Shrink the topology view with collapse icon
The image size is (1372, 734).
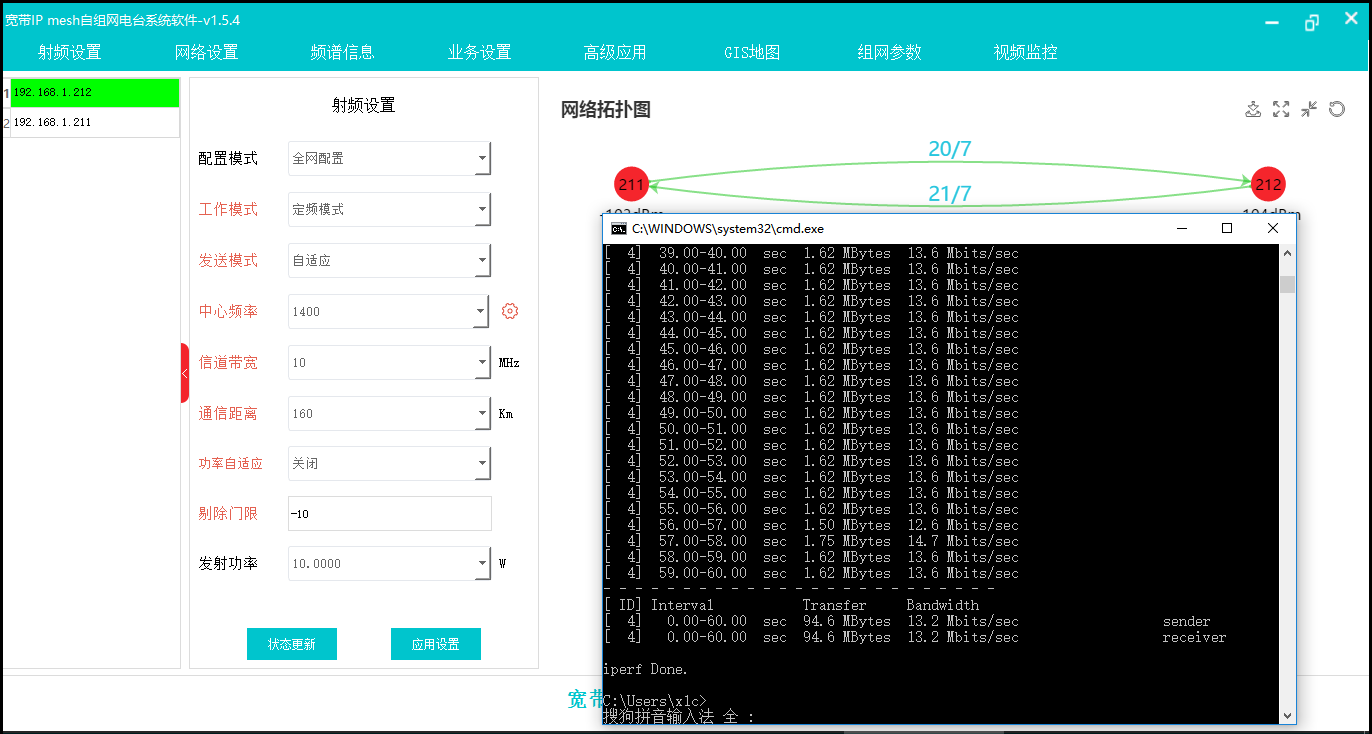pyautogui.click(x=1309, y=109)
